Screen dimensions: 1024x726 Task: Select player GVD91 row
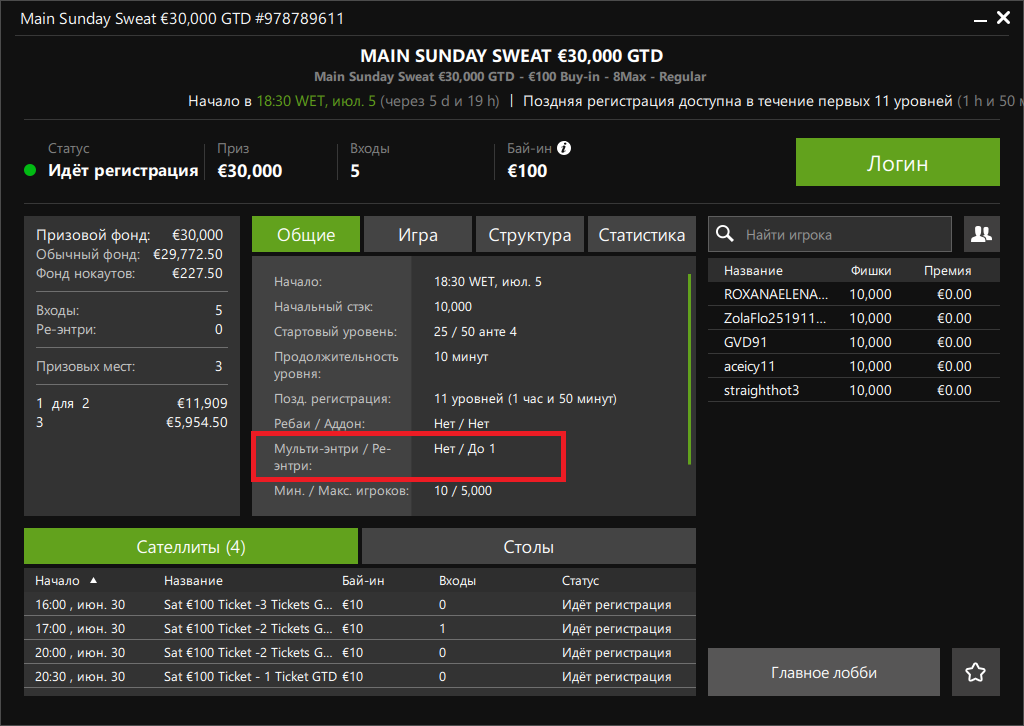click(x=854, y=342)
